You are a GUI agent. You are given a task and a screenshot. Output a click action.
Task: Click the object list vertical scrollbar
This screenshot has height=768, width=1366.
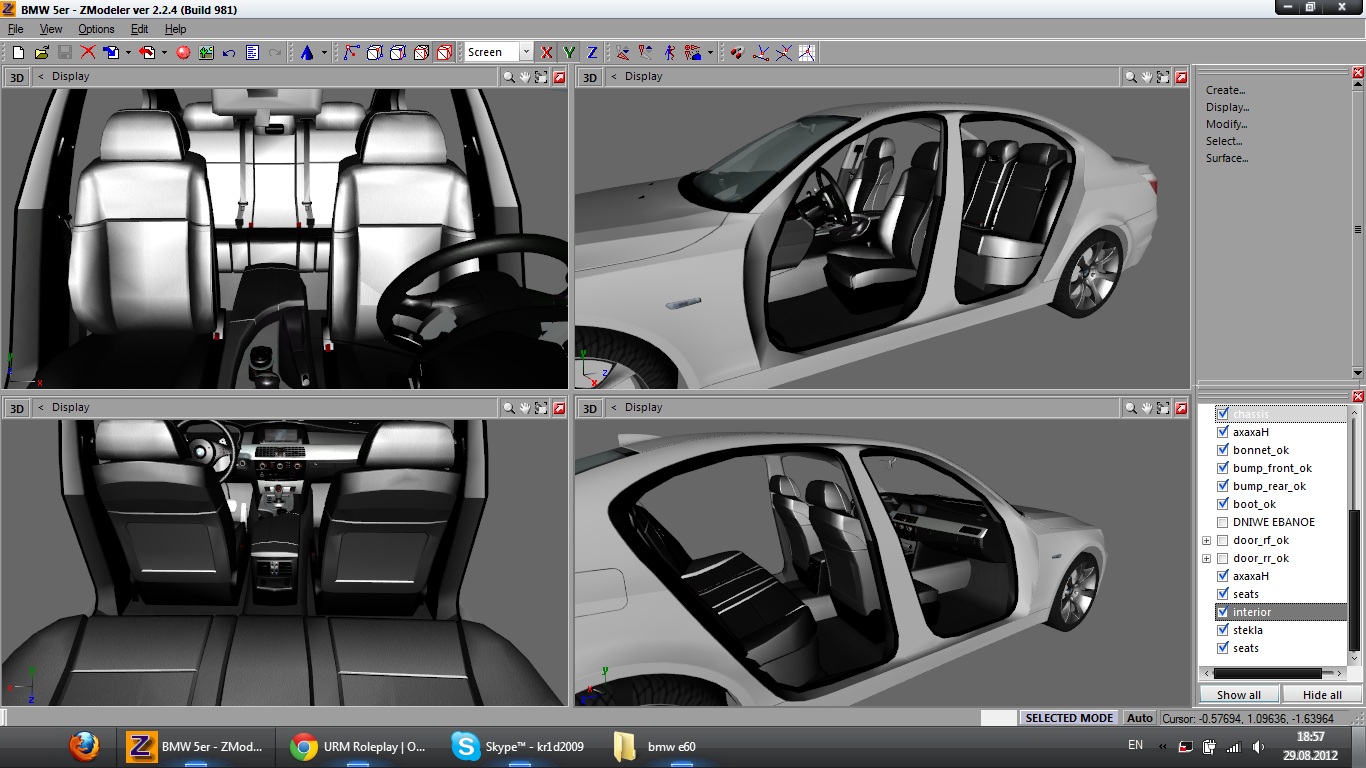1355,580
